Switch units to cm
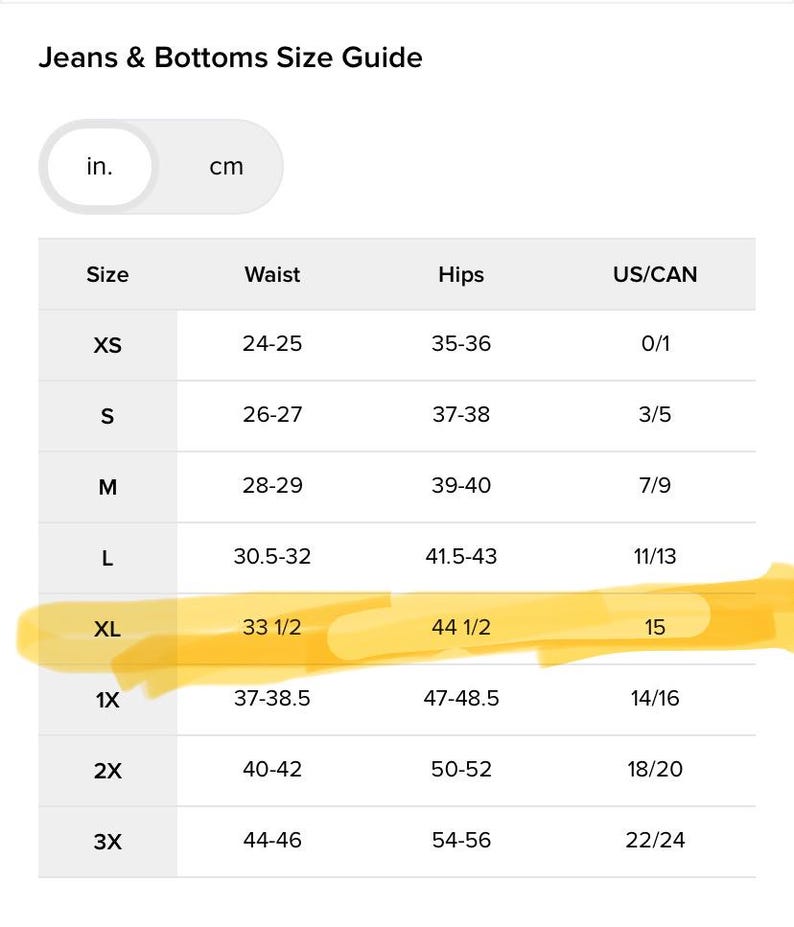The height and width of the screenshot is (927, 794). tap(226, 167)
